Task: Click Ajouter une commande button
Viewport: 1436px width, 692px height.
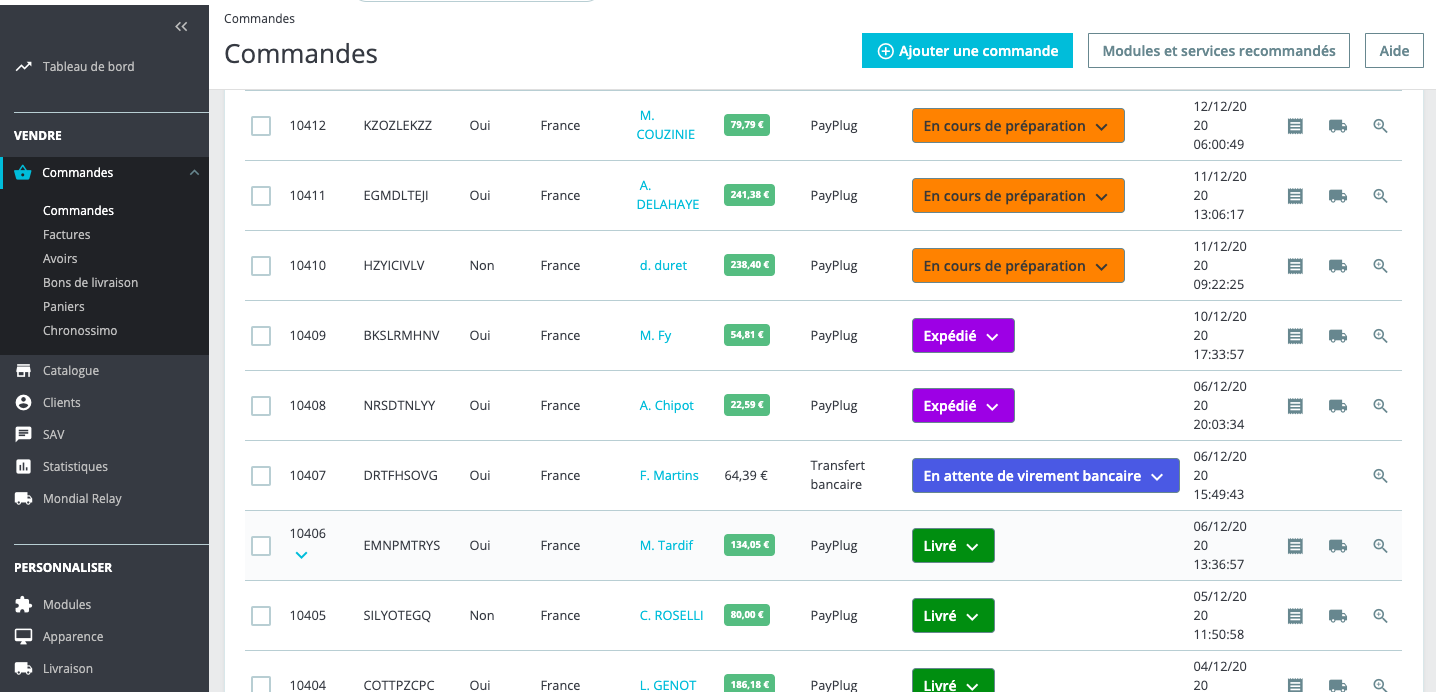Action: [967, 51]
